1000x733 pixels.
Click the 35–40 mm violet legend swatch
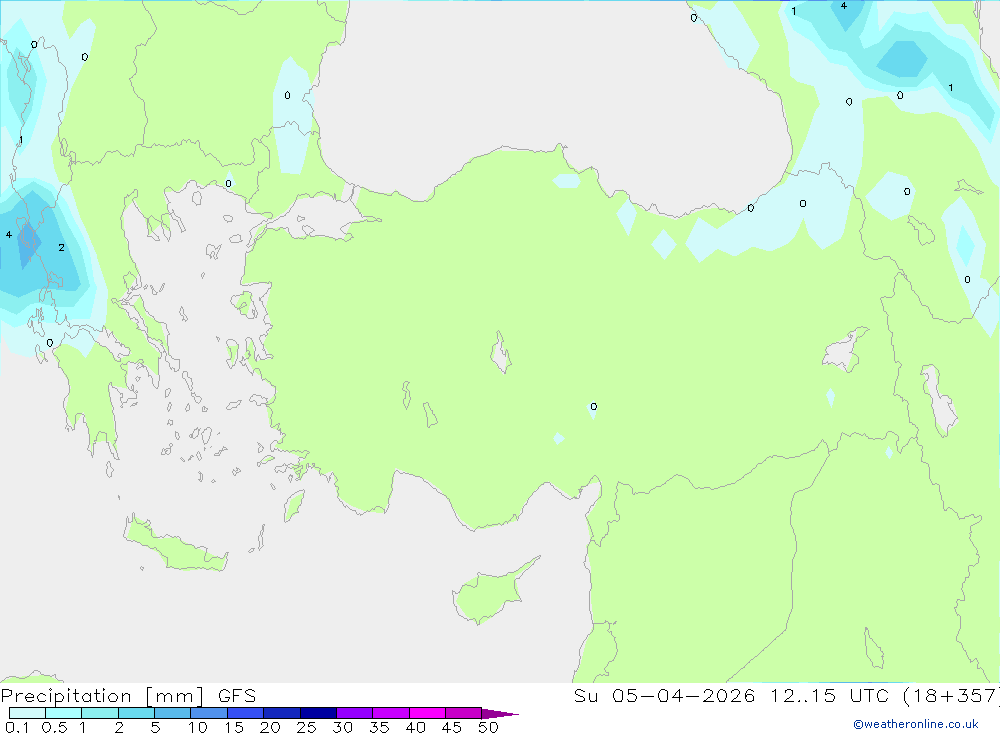click(x=391, y=713)
